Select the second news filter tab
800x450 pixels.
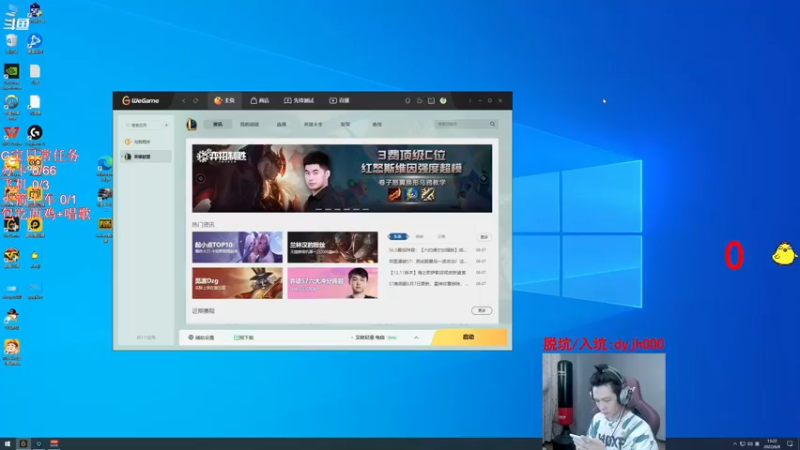(419, 236)
